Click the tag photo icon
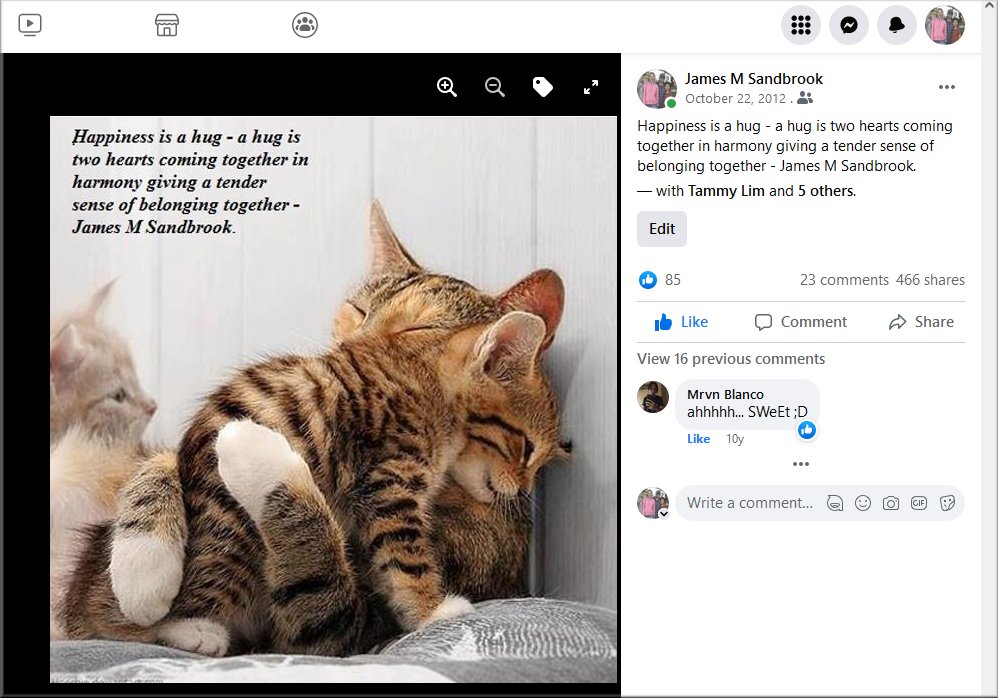The height and width of the screenshot is (698, 998). (x=543, y=87)
